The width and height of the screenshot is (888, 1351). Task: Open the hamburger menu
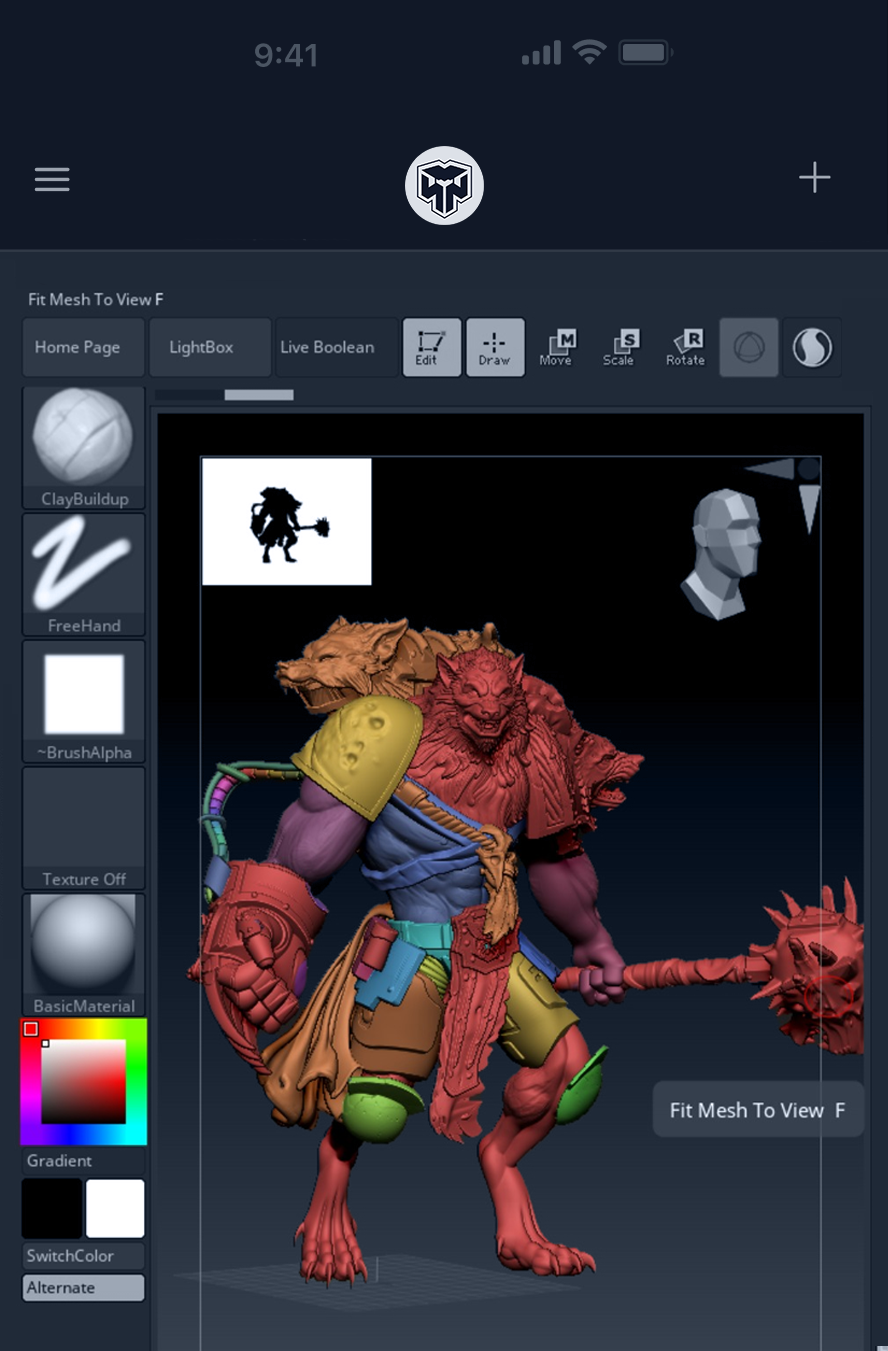[x=52, y=179]
